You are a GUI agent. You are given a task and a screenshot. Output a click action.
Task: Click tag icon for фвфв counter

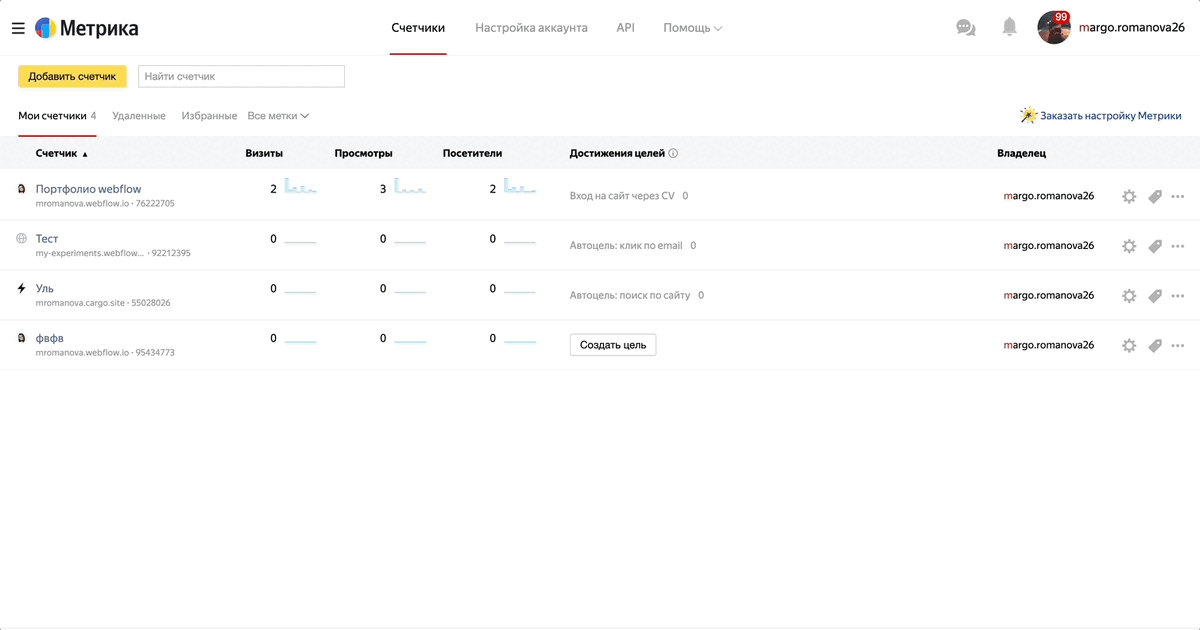tap(1155, 346)
